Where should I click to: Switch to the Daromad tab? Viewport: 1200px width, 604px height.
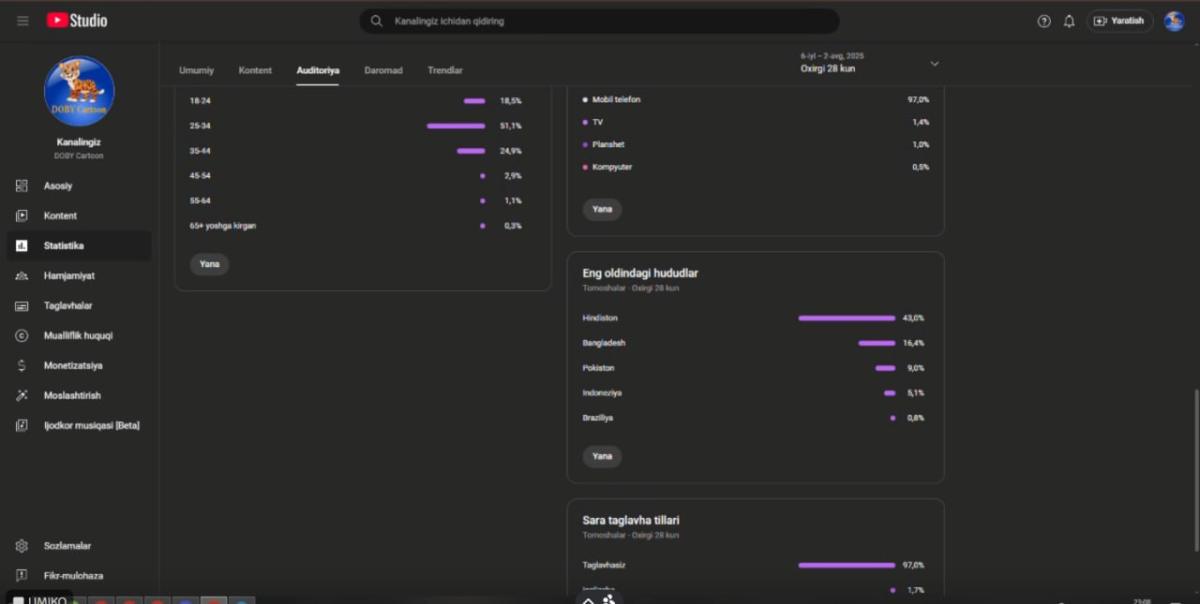[383, 70]
